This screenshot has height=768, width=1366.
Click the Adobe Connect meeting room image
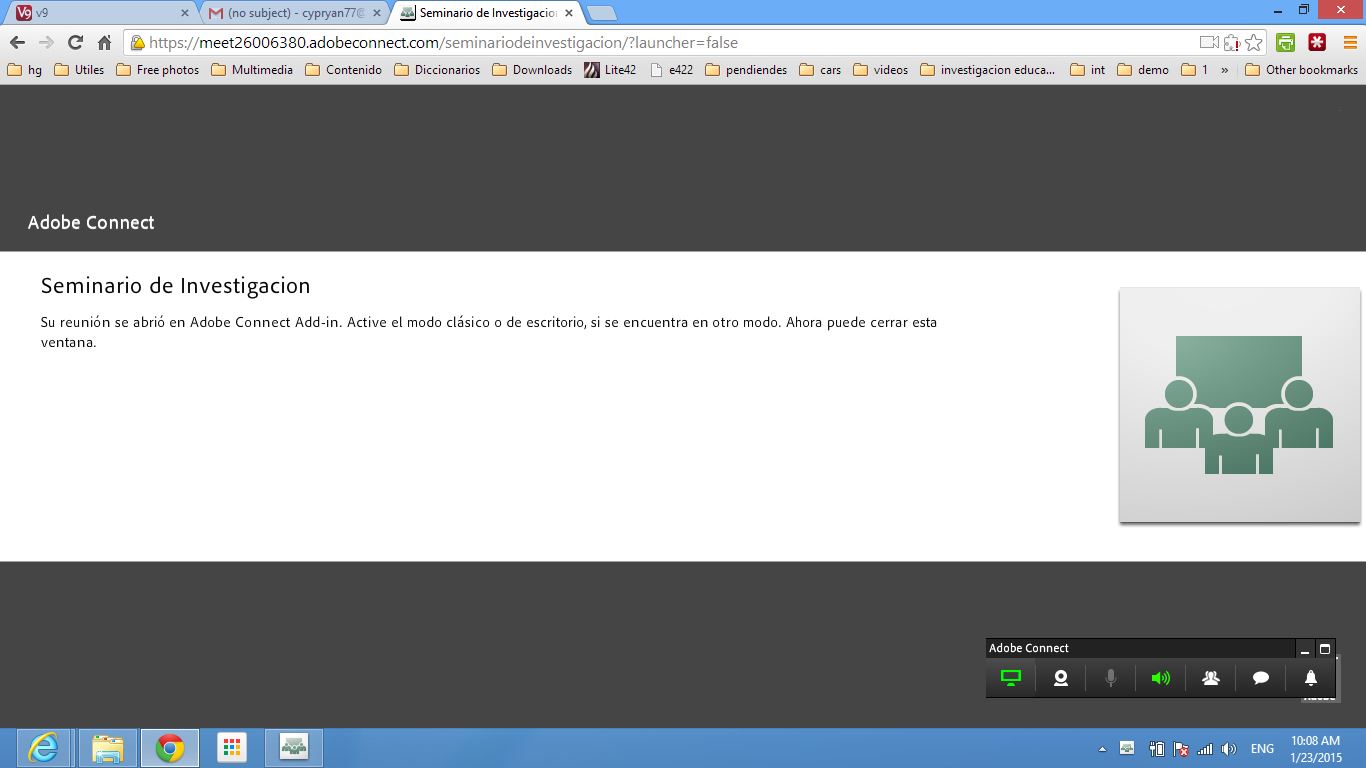(1239, 405)
